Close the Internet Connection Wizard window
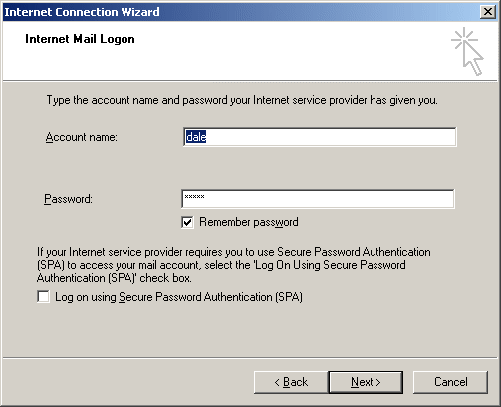The width and height of the screenshot is (501, 407). tap(488, 12)
